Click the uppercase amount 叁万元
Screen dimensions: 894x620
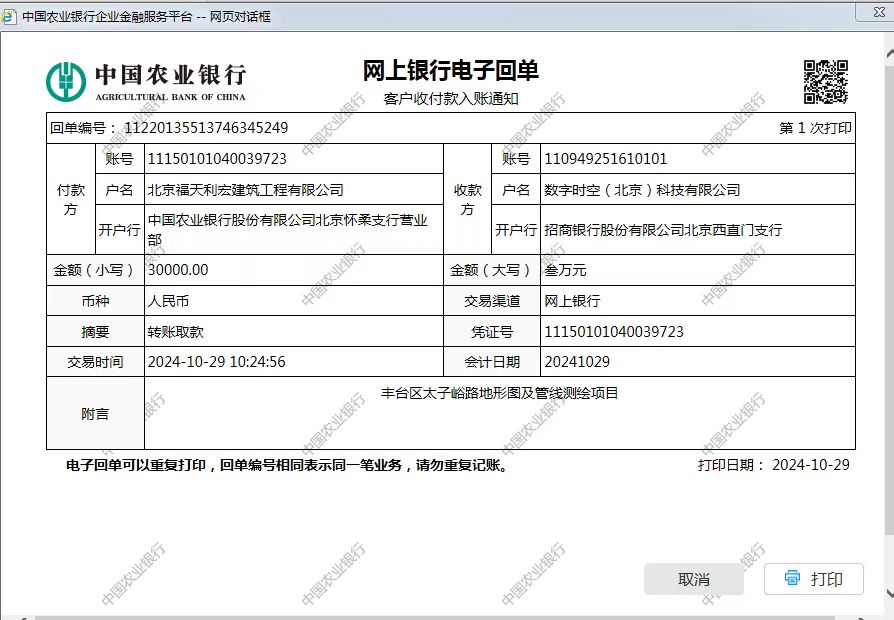564,270
